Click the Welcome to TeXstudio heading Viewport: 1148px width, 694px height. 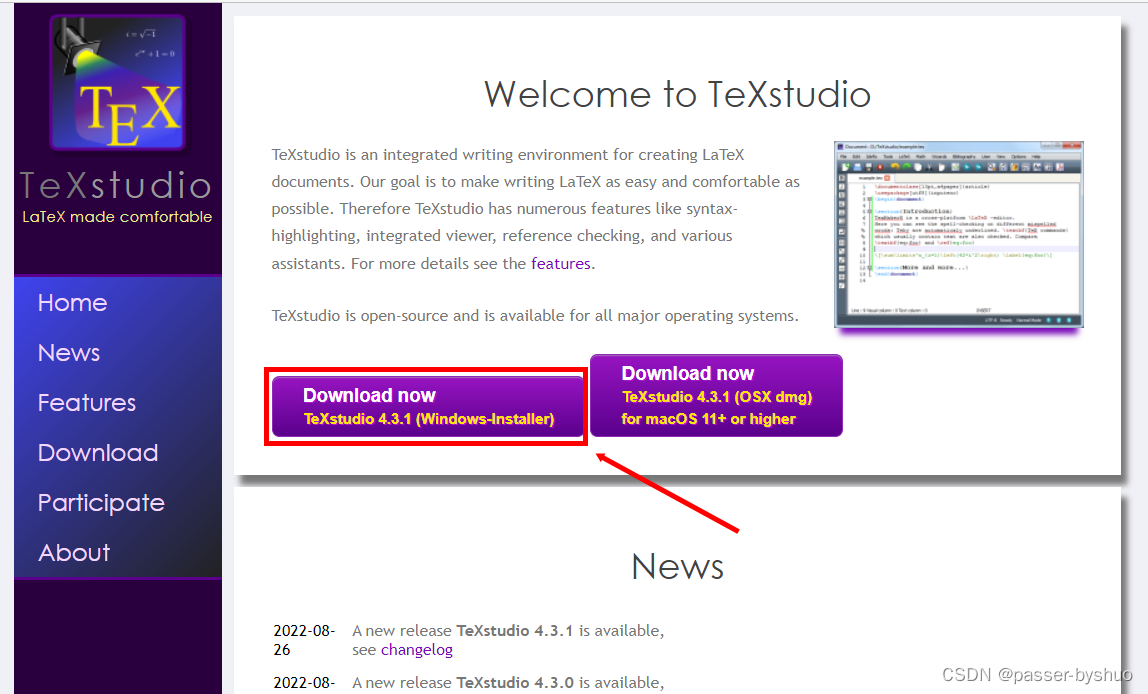[x=677, y=94]
